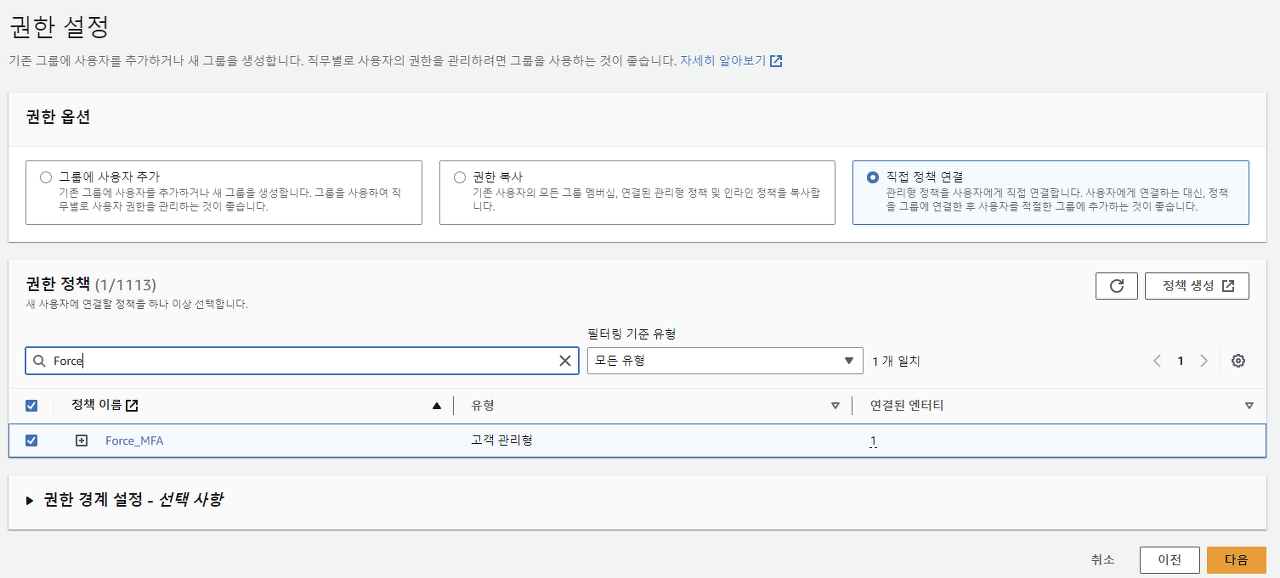1280x578 pixels.
Task: Click the 정책 생성 button
Action: [x=1197, y=286]
